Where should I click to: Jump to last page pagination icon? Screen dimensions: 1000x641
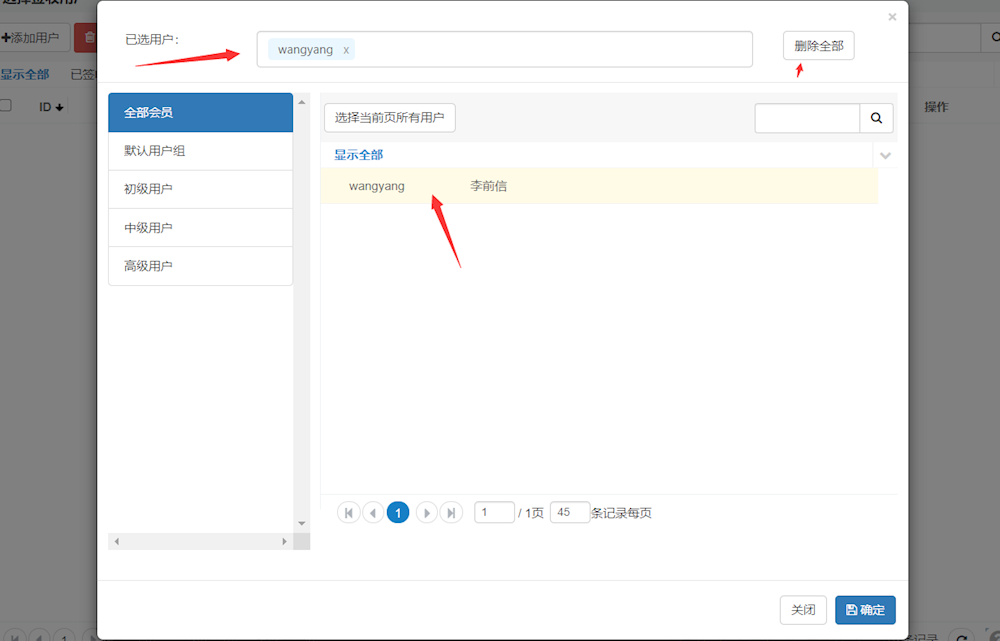coord(451,513)
